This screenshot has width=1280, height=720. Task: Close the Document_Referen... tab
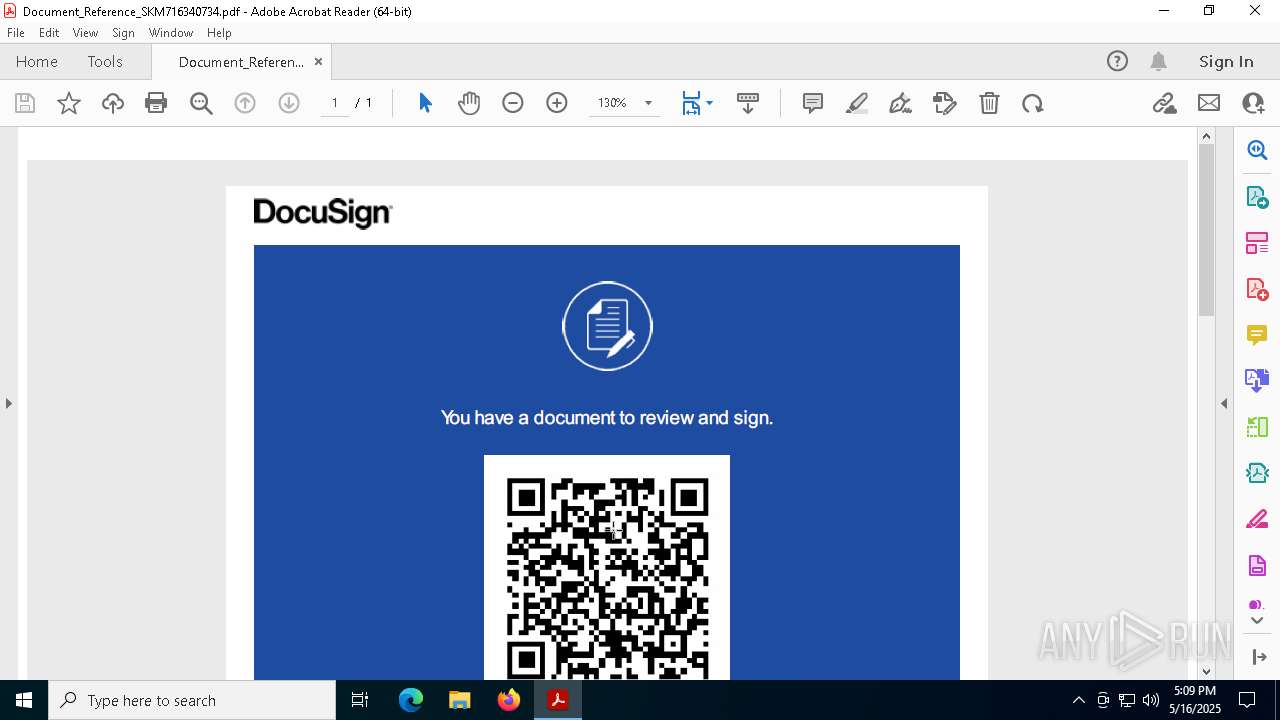318,61
